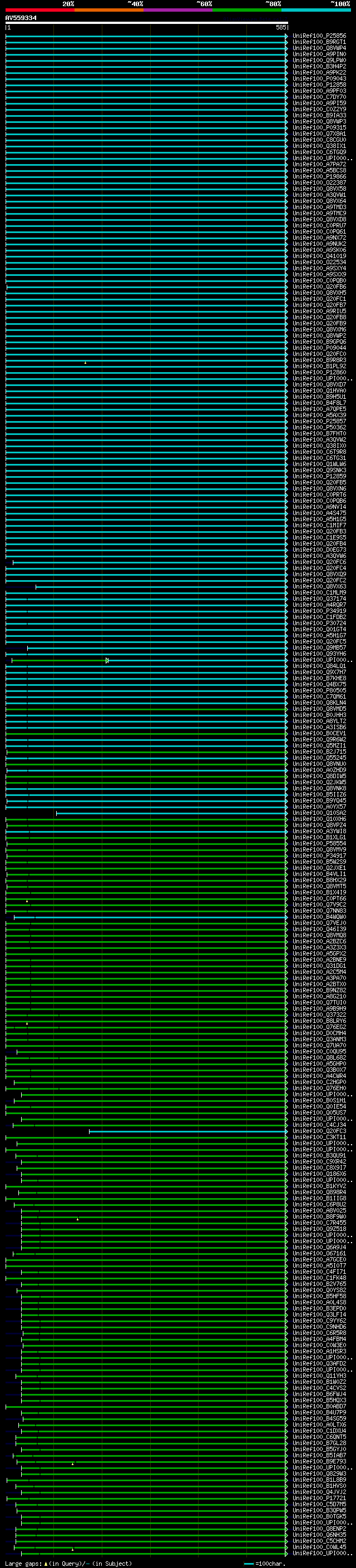Select the UniRef100_A5BCS8 label
This screenshot has width=356, height=1568.
(x=319, y=171)
